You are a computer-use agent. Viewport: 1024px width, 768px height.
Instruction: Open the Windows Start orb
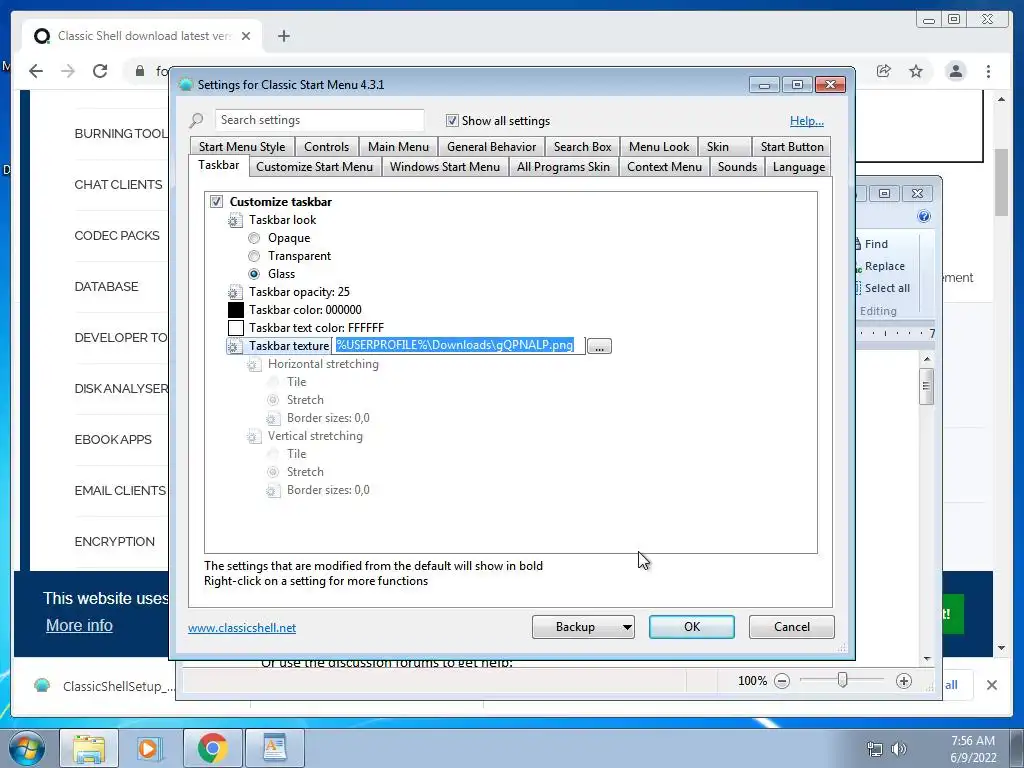tap(25, 748)
